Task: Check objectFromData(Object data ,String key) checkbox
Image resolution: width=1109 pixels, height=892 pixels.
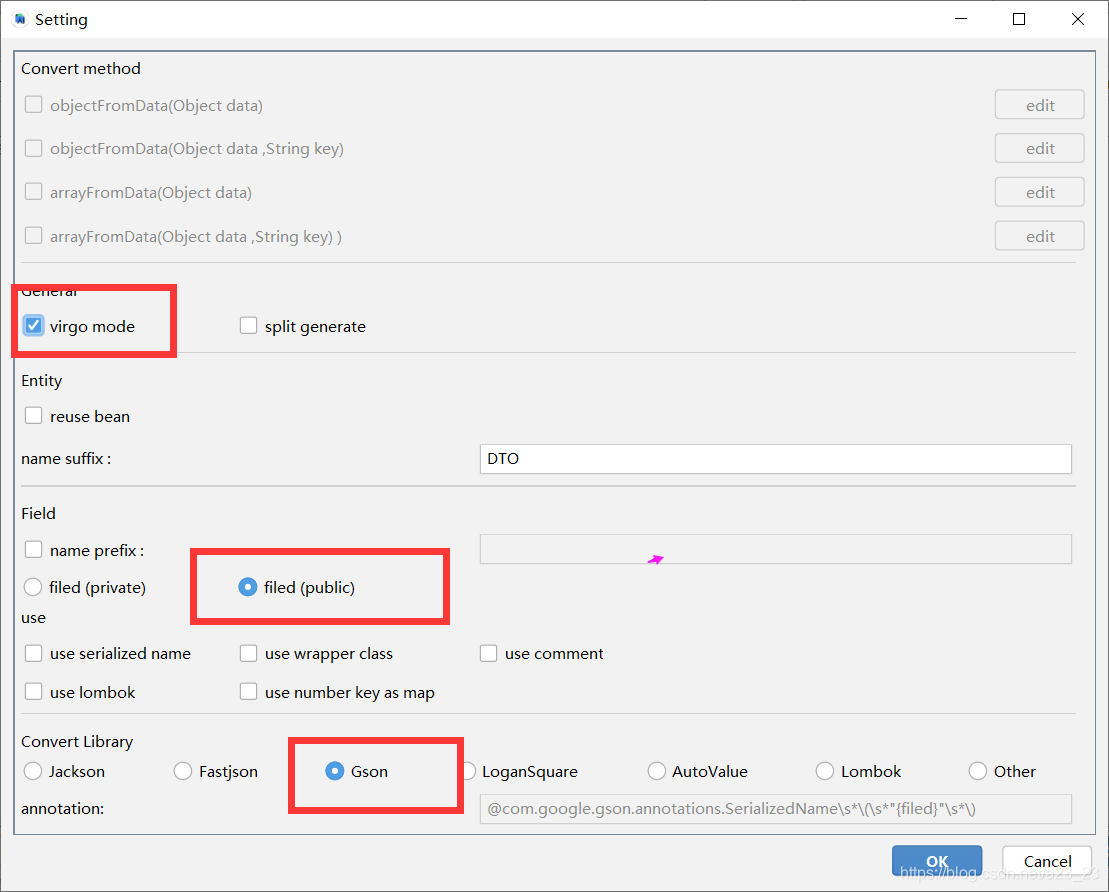Action: [33, 149]
